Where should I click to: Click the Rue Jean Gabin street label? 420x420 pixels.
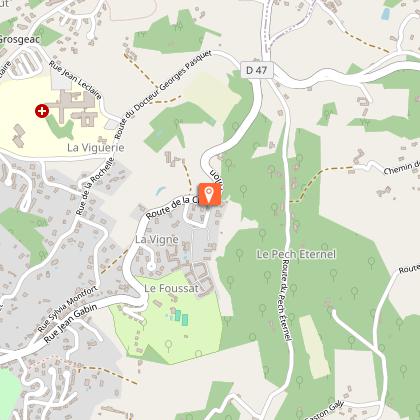coord(70,323)
